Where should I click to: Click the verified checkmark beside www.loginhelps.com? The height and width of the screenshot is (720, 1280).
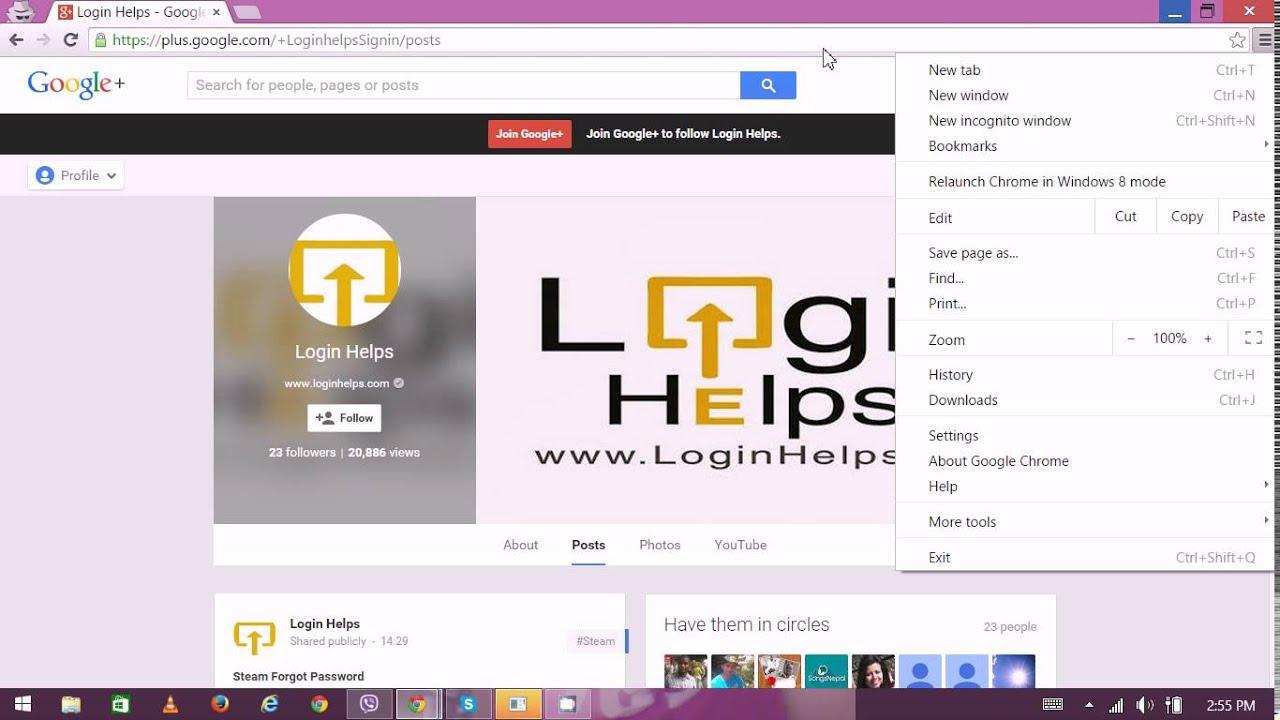[399, 383]
